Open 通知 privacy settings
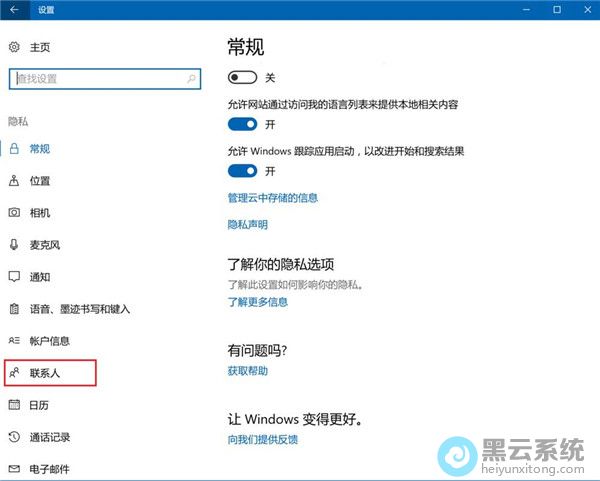600x481 pixels. [40, 277]
